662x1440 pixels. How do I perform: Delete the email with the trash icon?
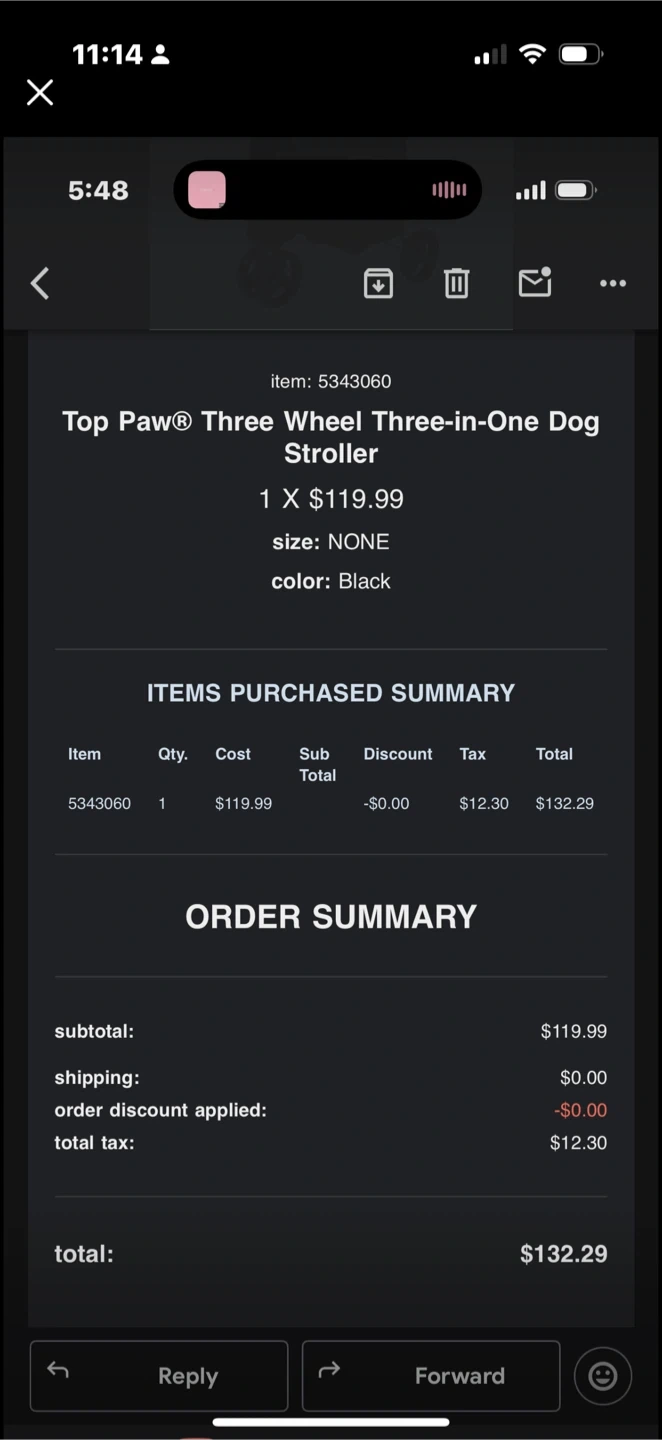coord(456,284)
